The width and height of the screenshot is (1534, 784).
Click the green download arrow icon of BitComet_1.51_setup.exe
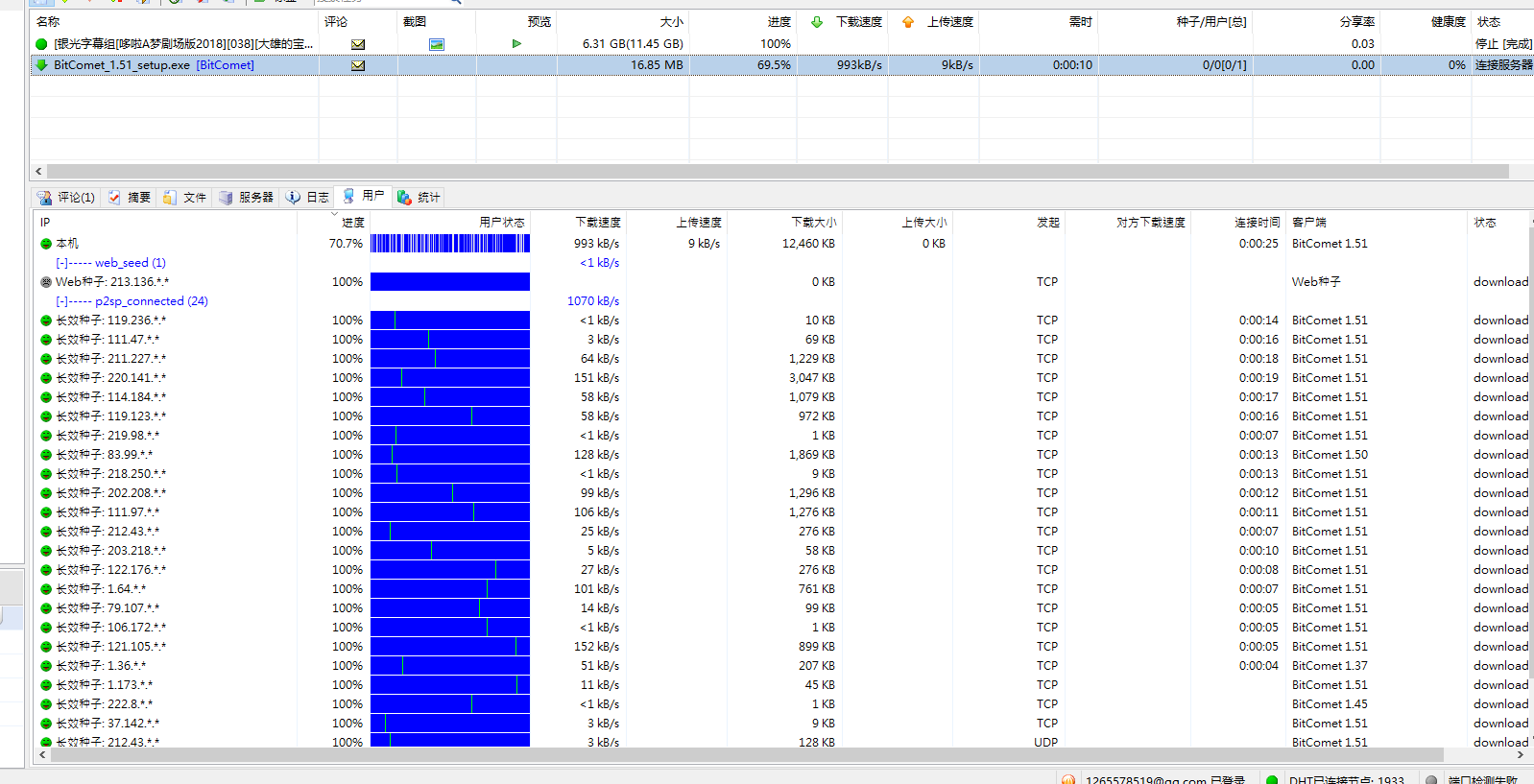pyautogui.click(x=41, y=65)
